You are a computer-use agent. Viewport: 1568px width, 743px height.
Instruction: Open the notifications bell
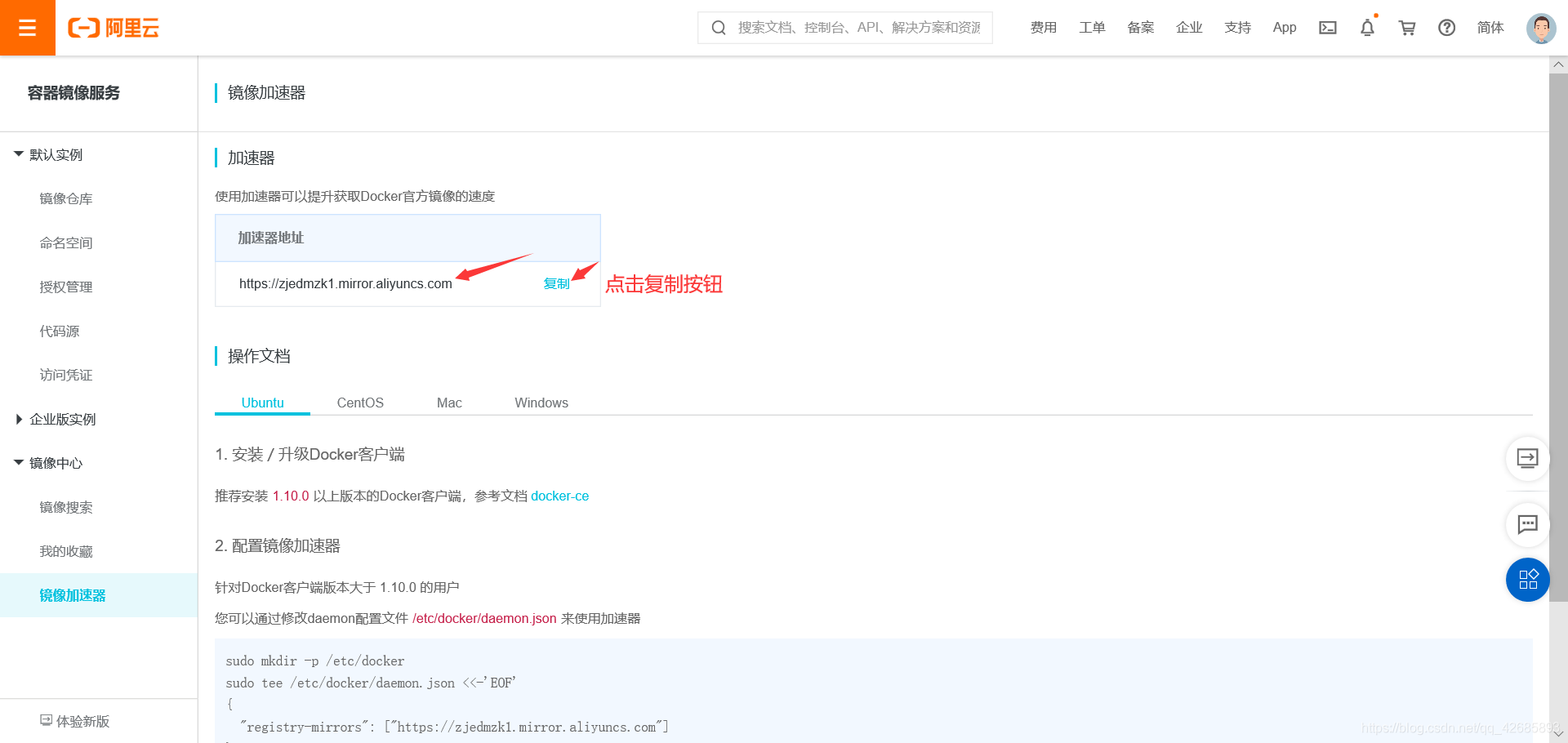coord(1367,28)
